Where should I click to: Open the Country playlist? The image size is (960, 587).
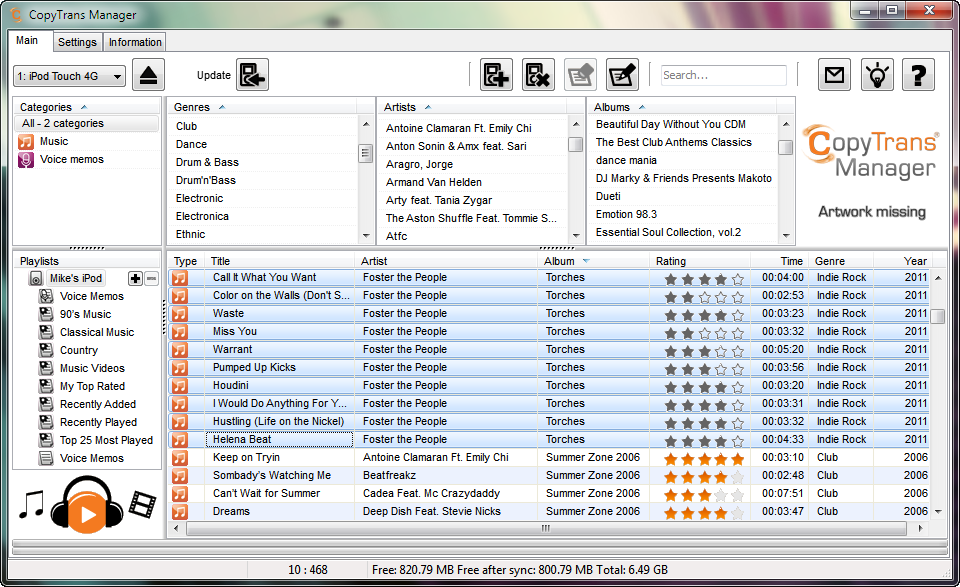pos(78,350)
